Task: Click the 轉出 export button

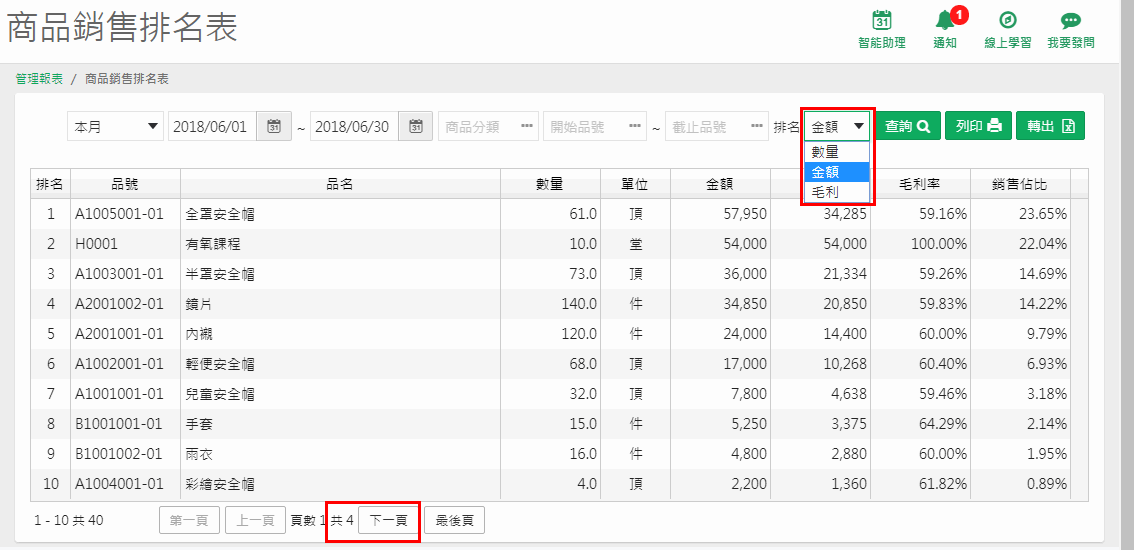Action: tap(1050, 126)
